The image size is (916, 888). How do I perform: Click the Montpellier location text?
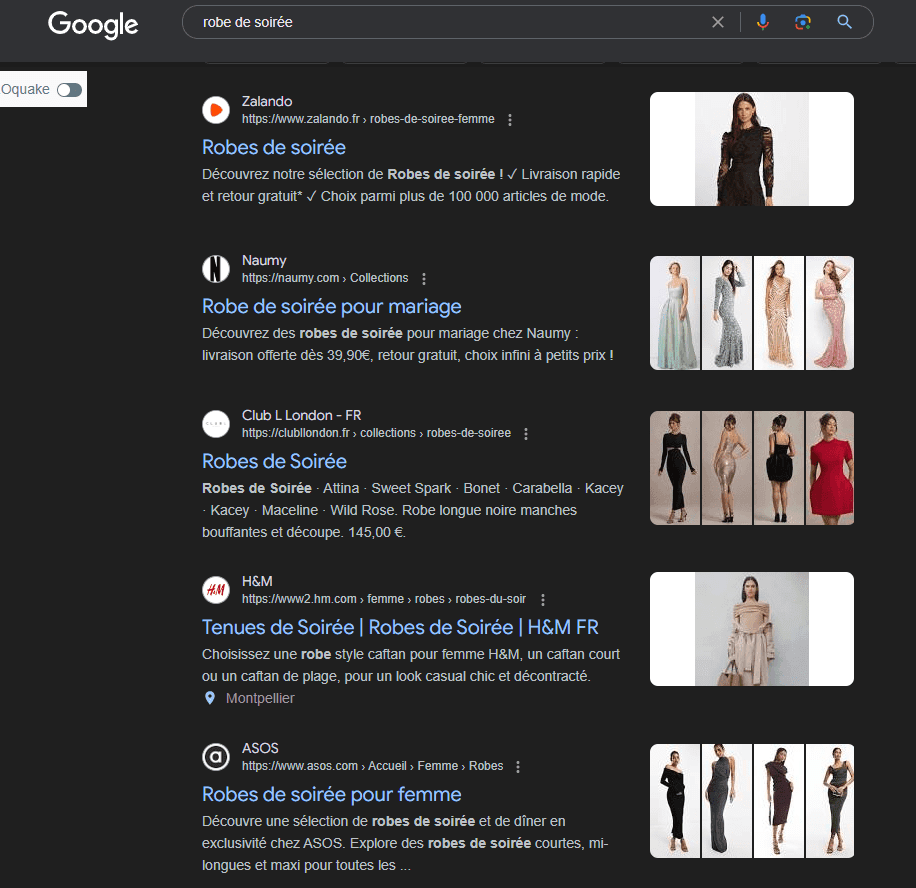click(260, 698)
